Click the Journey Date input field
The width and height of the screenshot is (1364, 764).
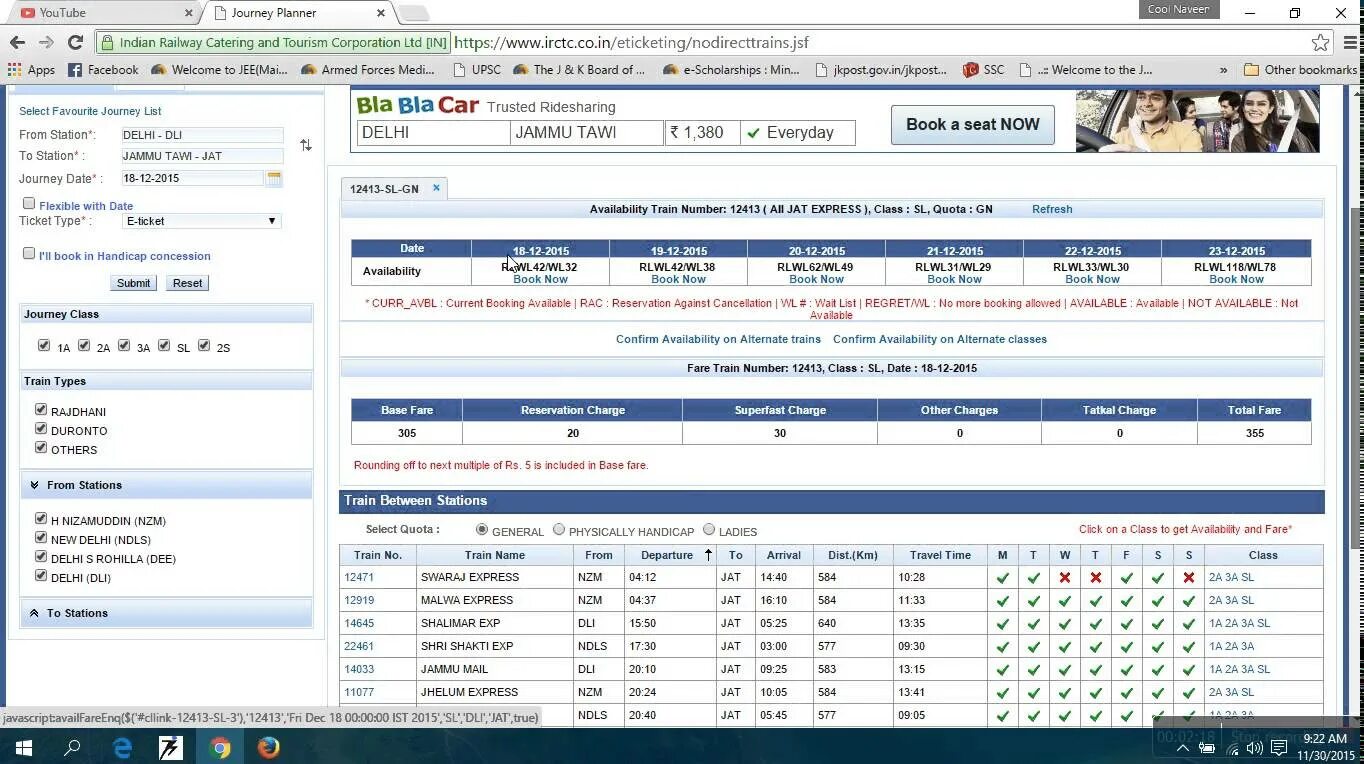tap(192, 178)
